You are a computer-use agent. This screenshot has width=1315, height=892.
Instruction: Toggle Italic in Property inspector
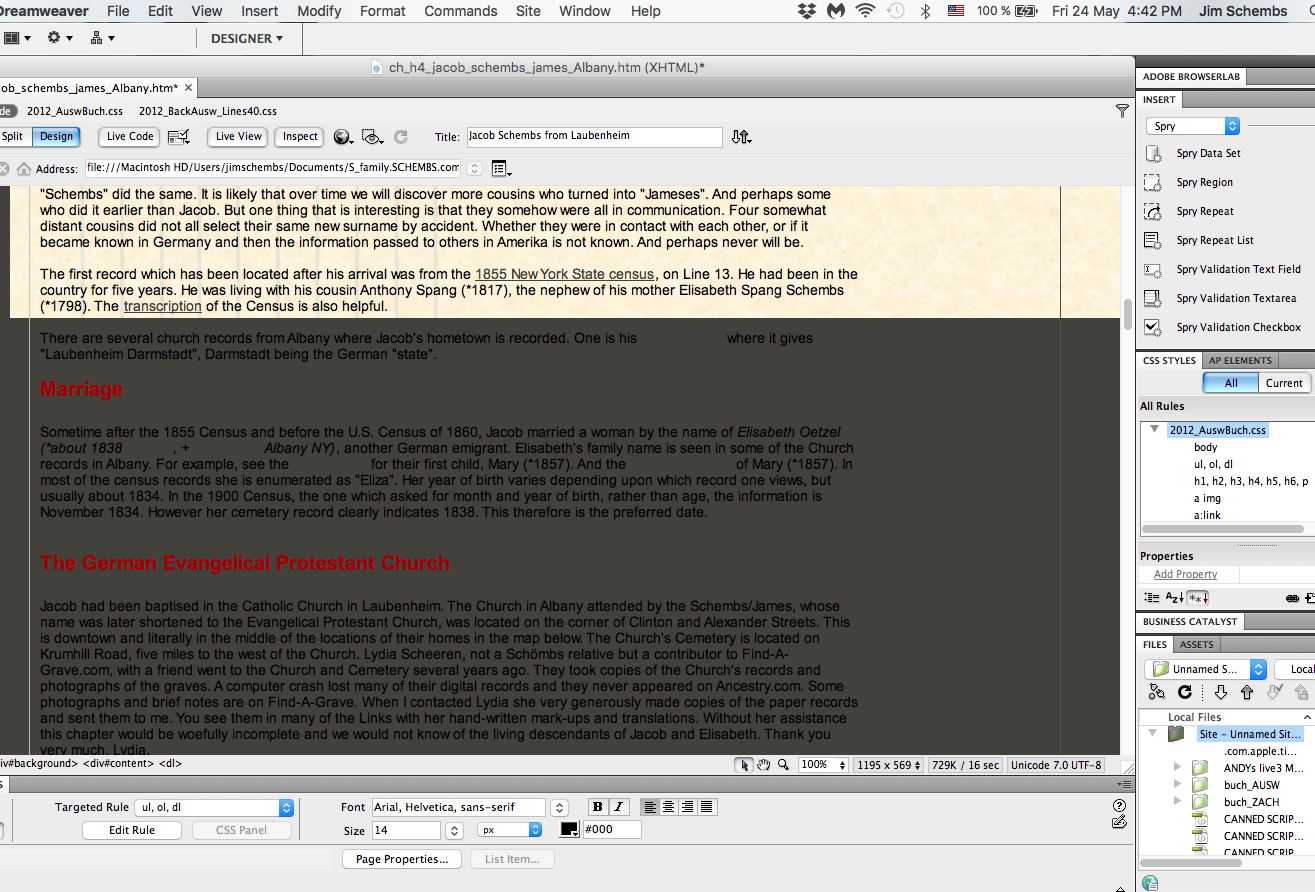coord(617,807)
